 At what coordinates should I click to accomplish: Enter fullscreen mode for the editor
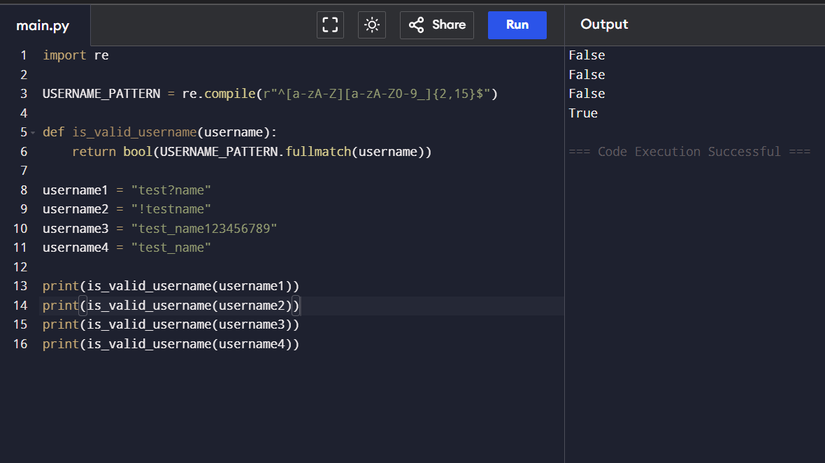click(330, 25)
